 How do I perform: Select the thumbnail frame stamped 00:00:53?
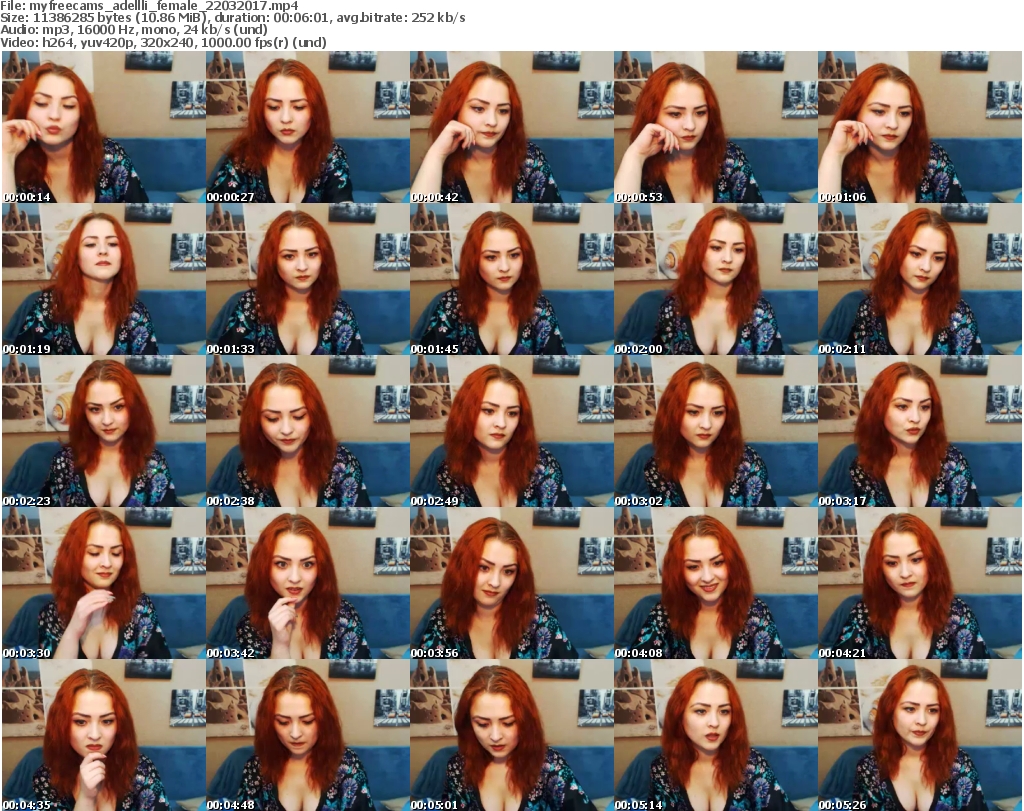point(716,127)
